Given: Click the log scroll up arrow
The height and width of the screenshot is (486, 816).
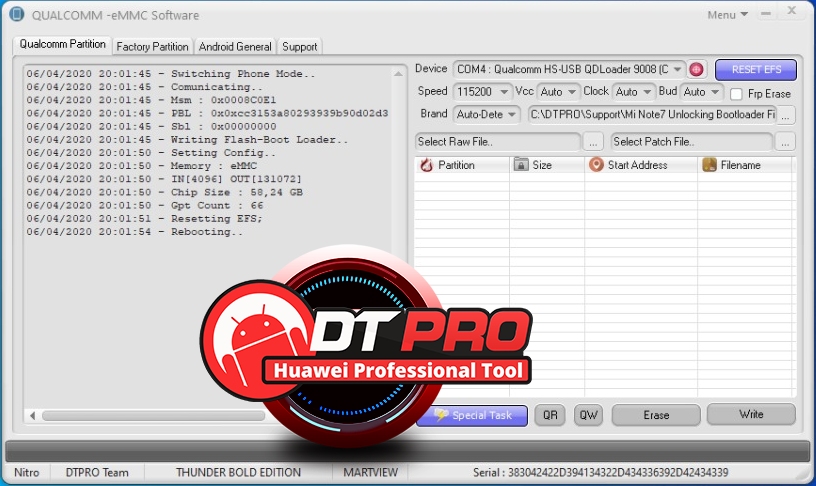Looking at the screenshot, I should click(398, 74).
